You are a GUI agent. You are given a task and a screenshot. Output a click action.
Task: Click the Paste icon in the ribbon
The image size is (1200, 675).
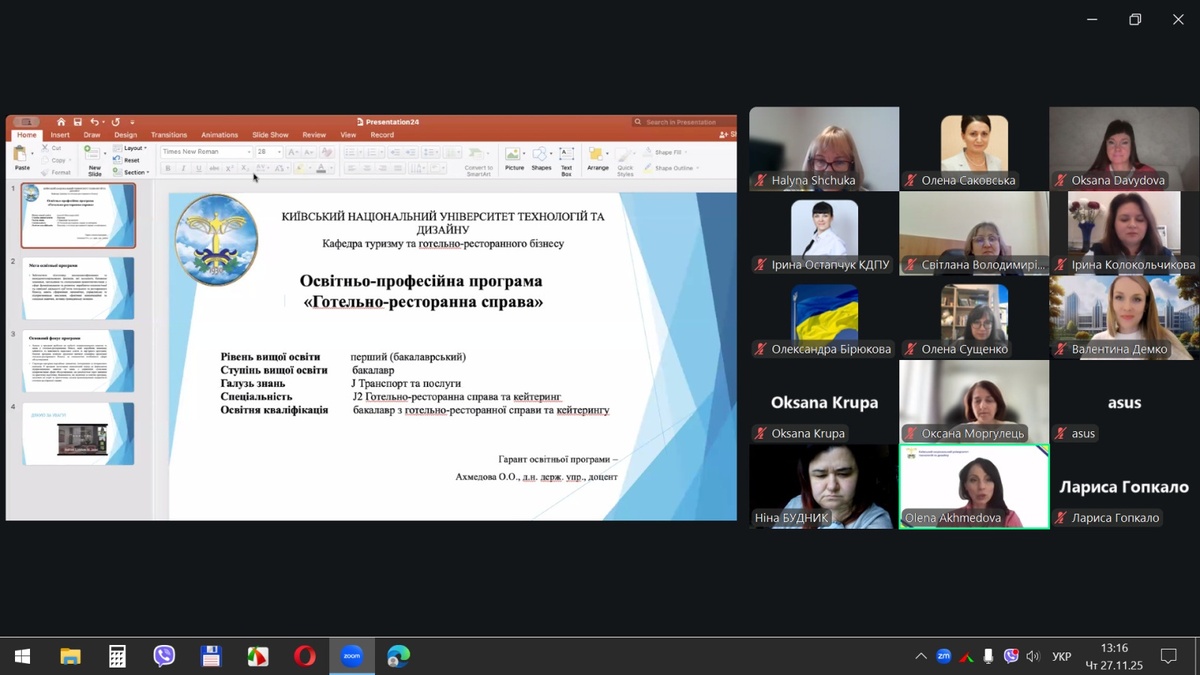pos(21,155)
